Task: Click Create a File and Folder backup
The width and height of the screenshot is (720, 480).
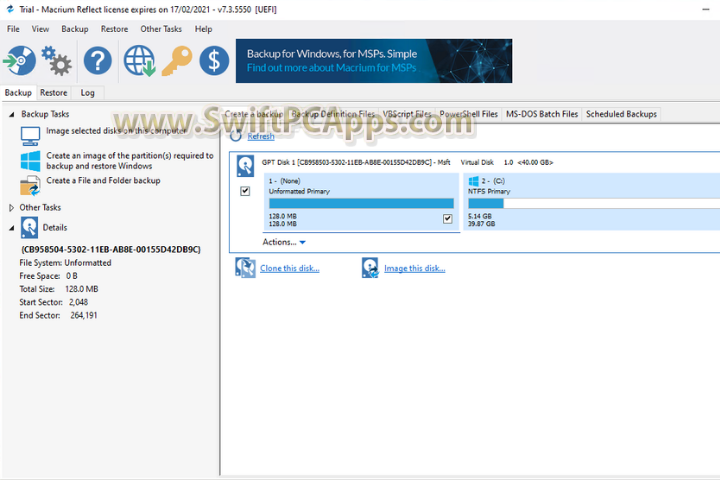Action: pyautogui.click(x=103, y=181)
